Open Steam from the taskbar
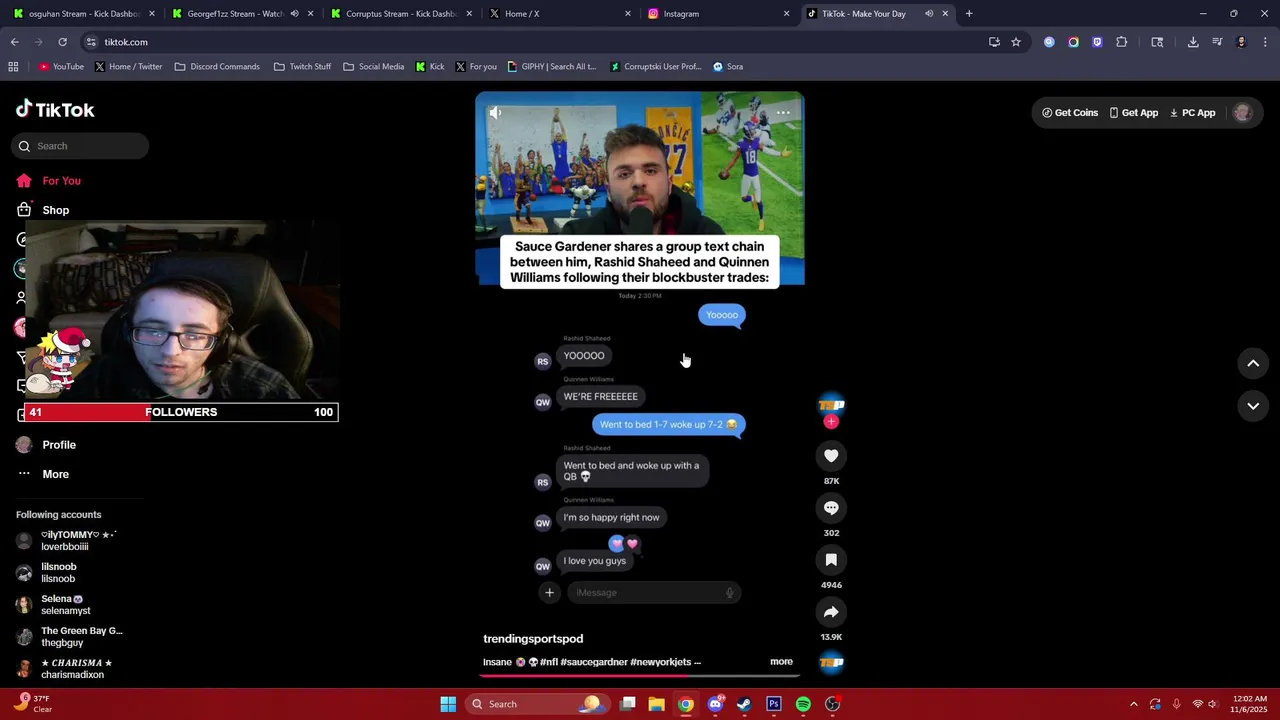The width and height of the screenshot is (1280, 720). pyautogui.click(x=744, y=704)
